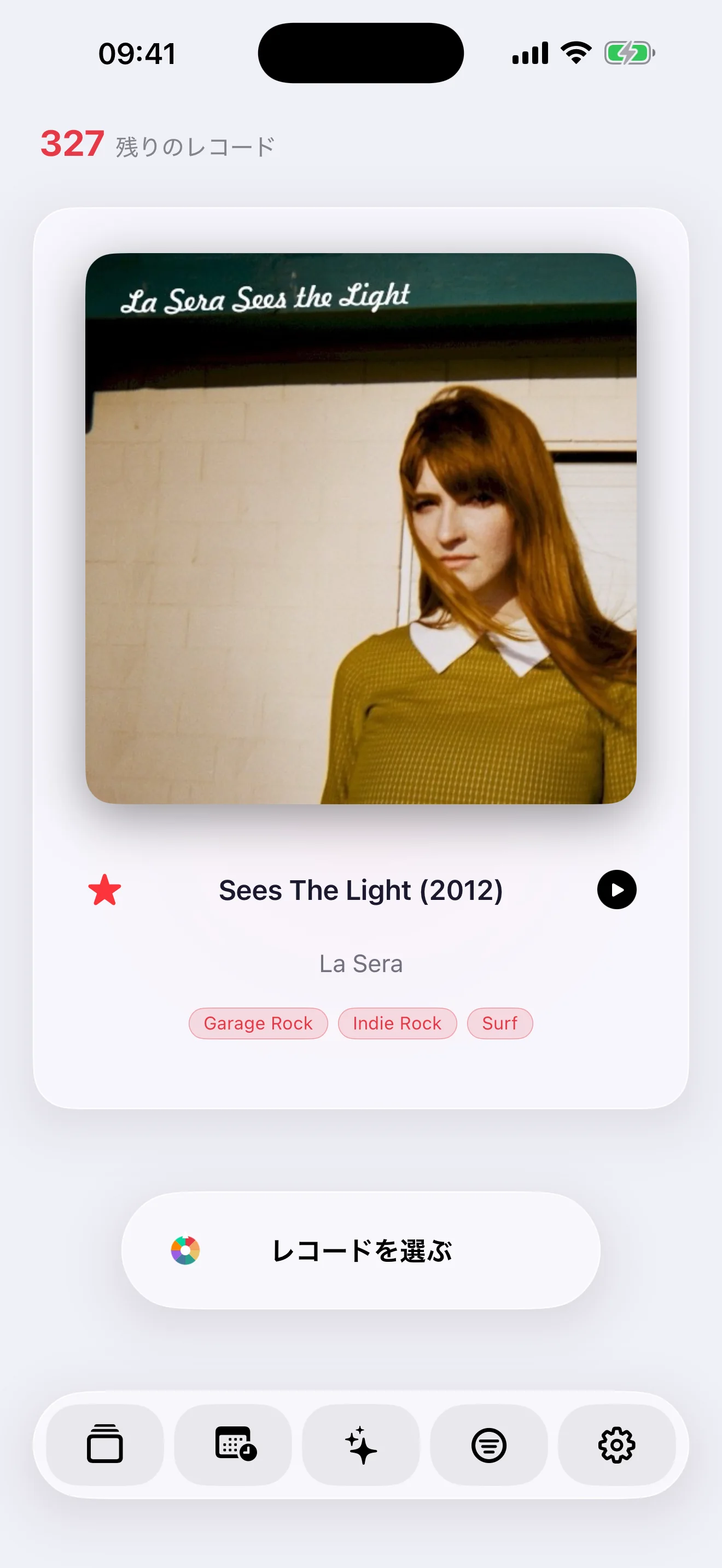Play the Sees The Light album
Screen dimensions: 722x1568
click(x=616, y=890)
